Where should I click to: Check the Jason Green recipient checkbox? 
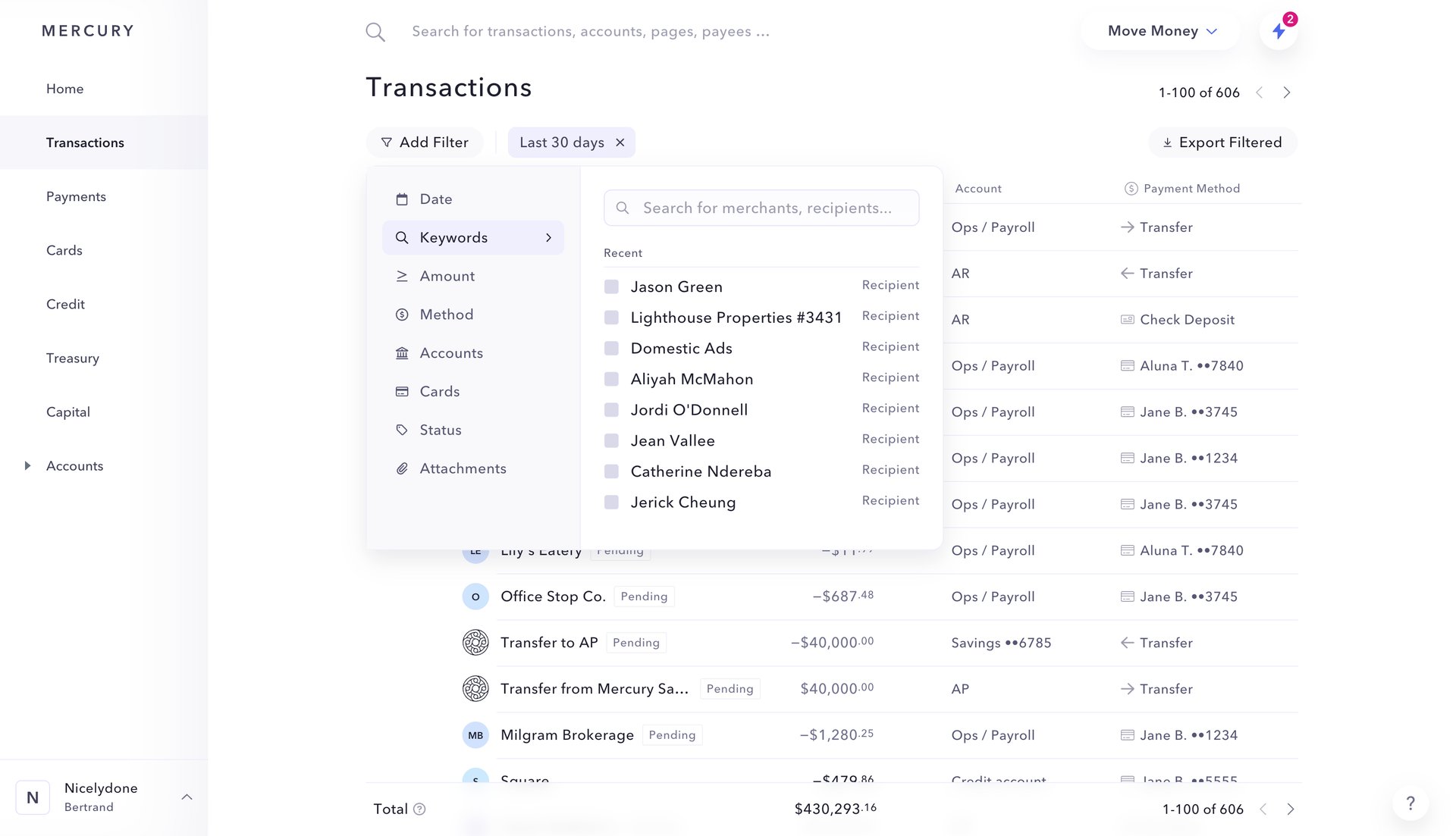611,287
